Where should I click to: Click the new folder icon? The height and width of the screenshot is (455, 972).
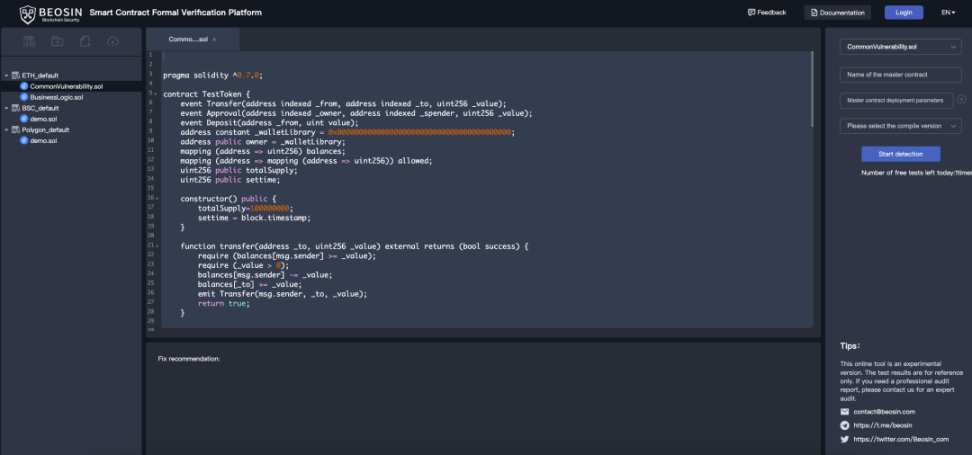[57, 41]
